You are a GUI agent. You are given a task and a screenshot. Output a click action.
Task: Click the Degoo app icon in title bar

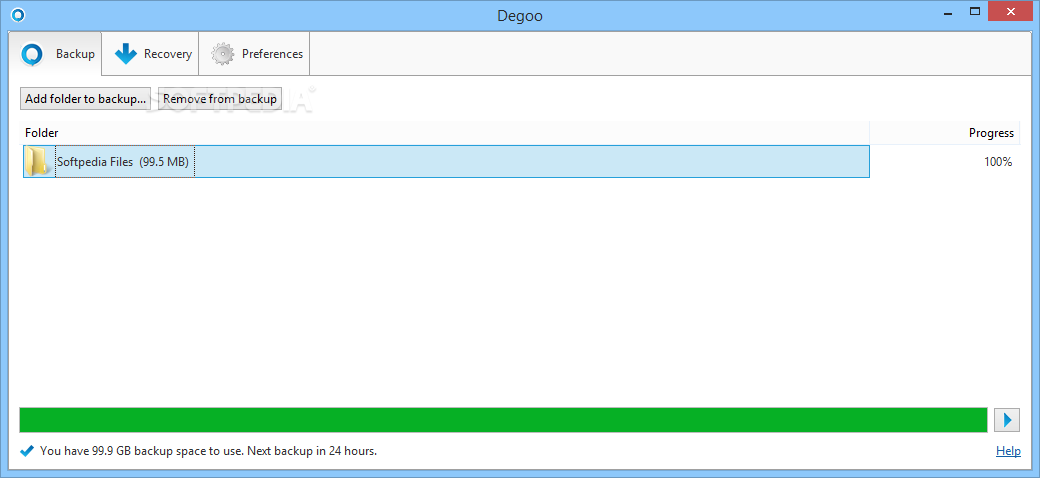[x=18, y=15]
